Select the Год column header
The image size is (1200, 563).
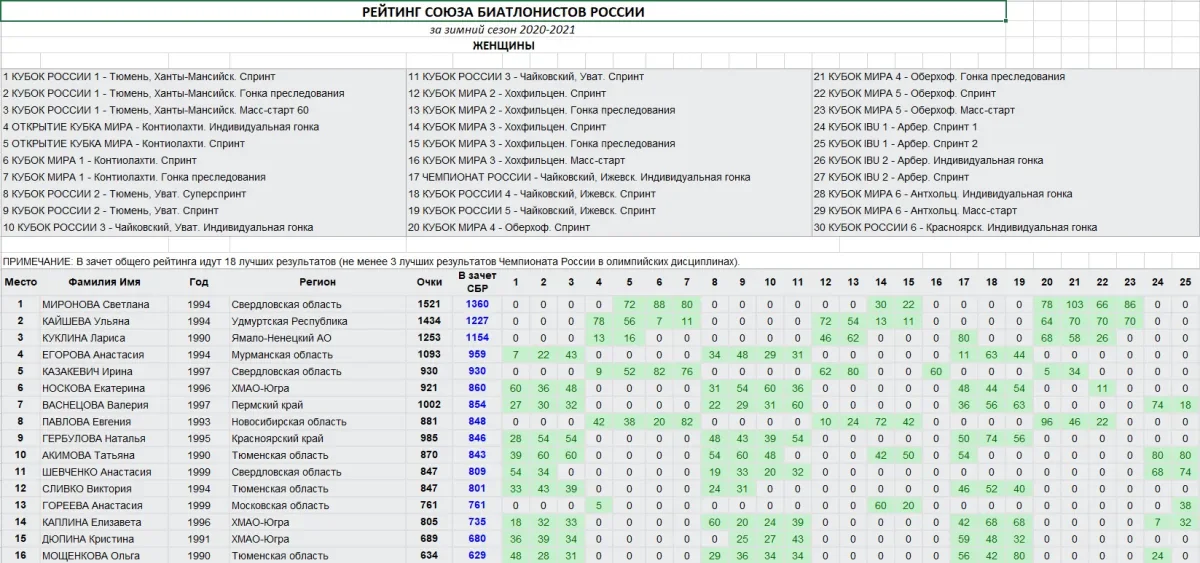pos(199,282)
